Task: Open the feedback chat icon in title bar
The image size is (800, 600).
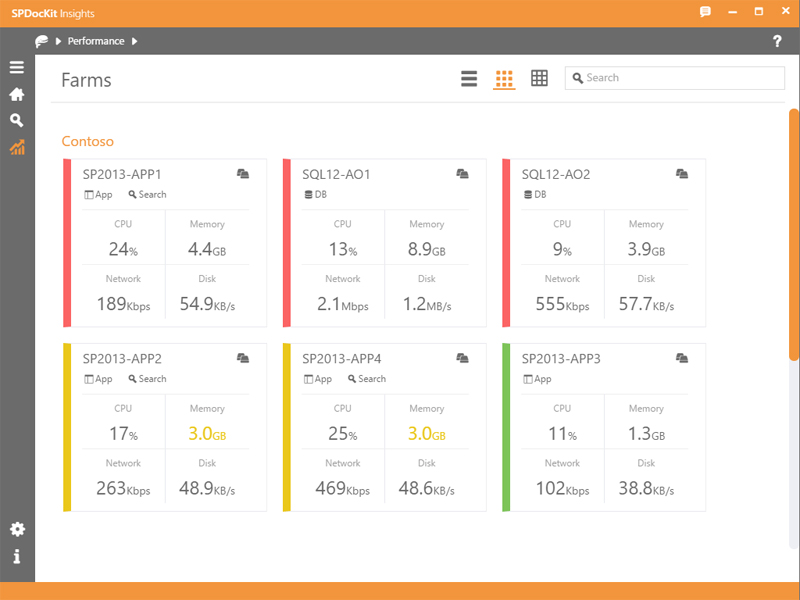Action: 705,12
